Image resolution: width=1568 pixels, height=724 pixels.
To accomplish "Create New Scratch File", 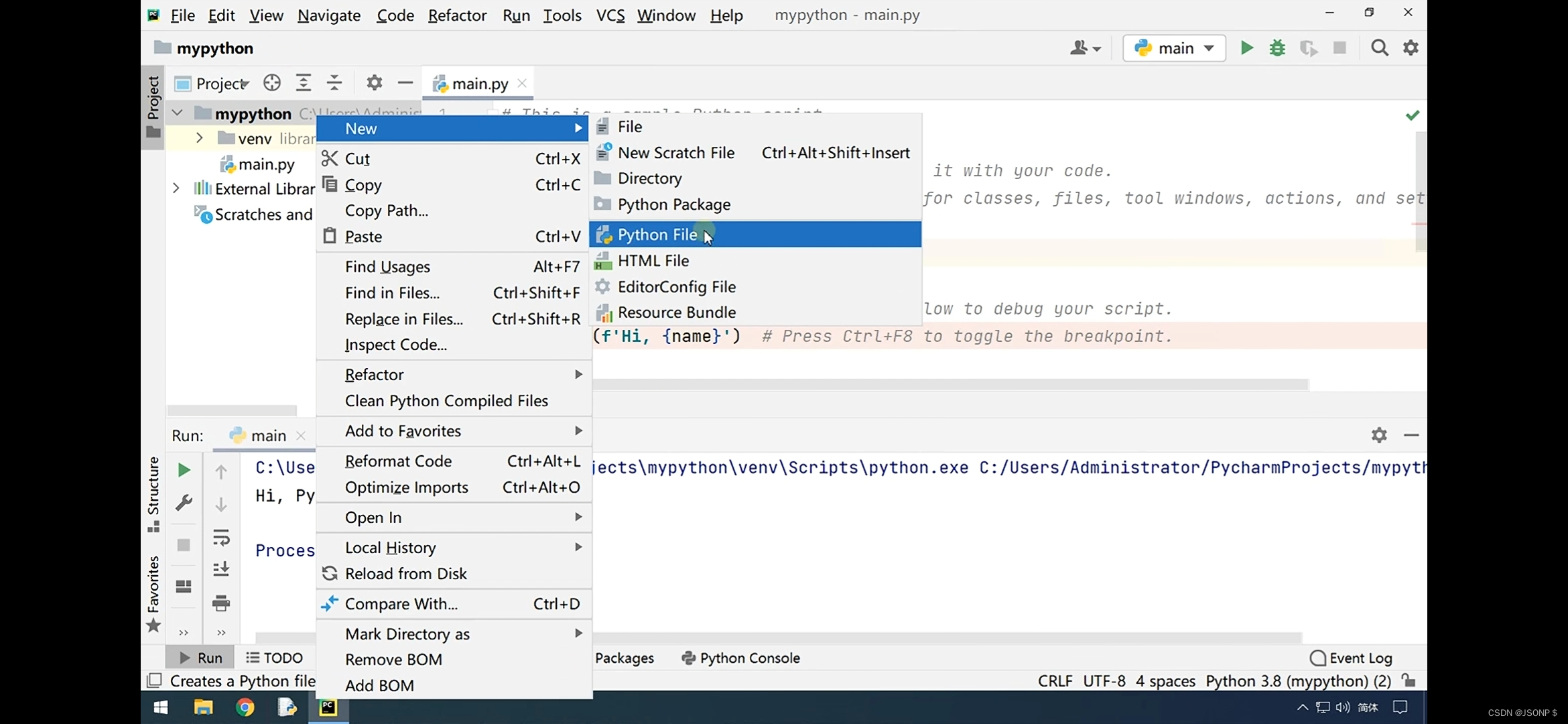I will pyautogui.click(x=755, y=153).
